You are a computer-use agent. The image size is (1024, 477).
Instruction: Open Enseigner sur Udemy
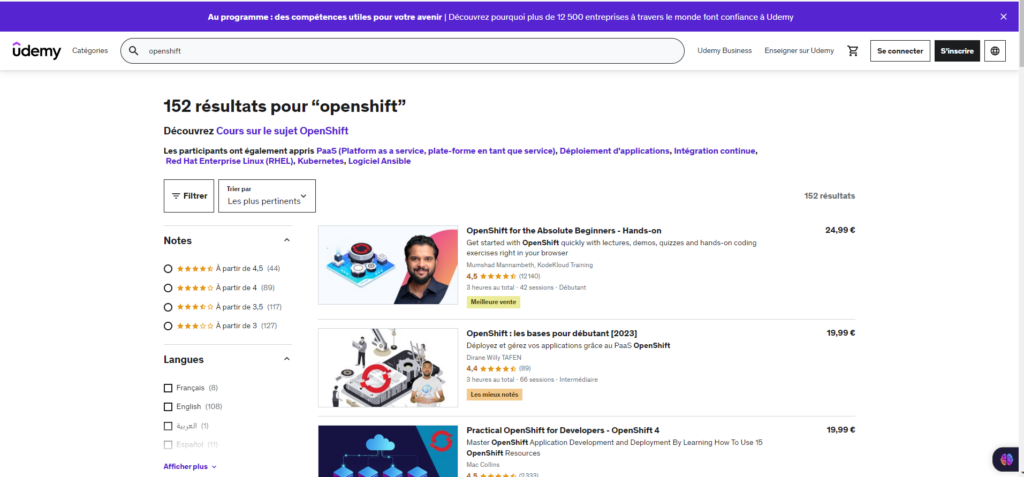point(799,50)
